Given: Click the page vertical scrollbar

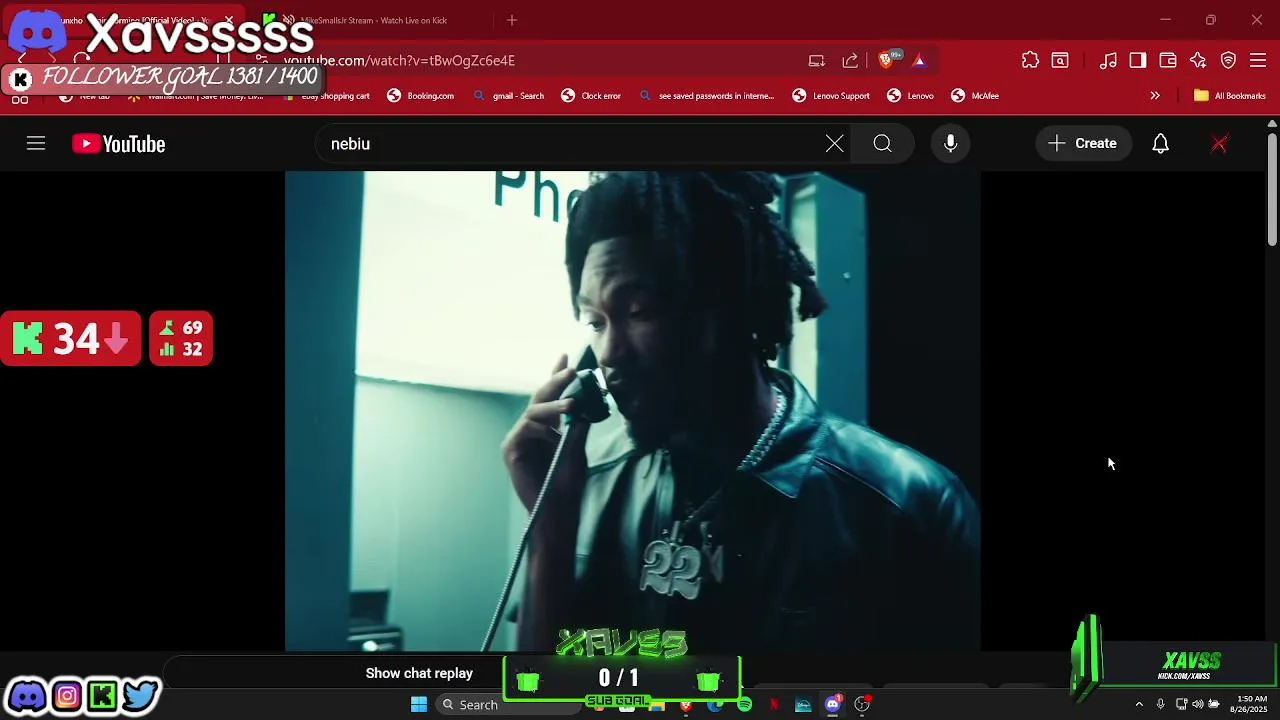Looking at the screenshot, I should click(x=1272, y=190).
